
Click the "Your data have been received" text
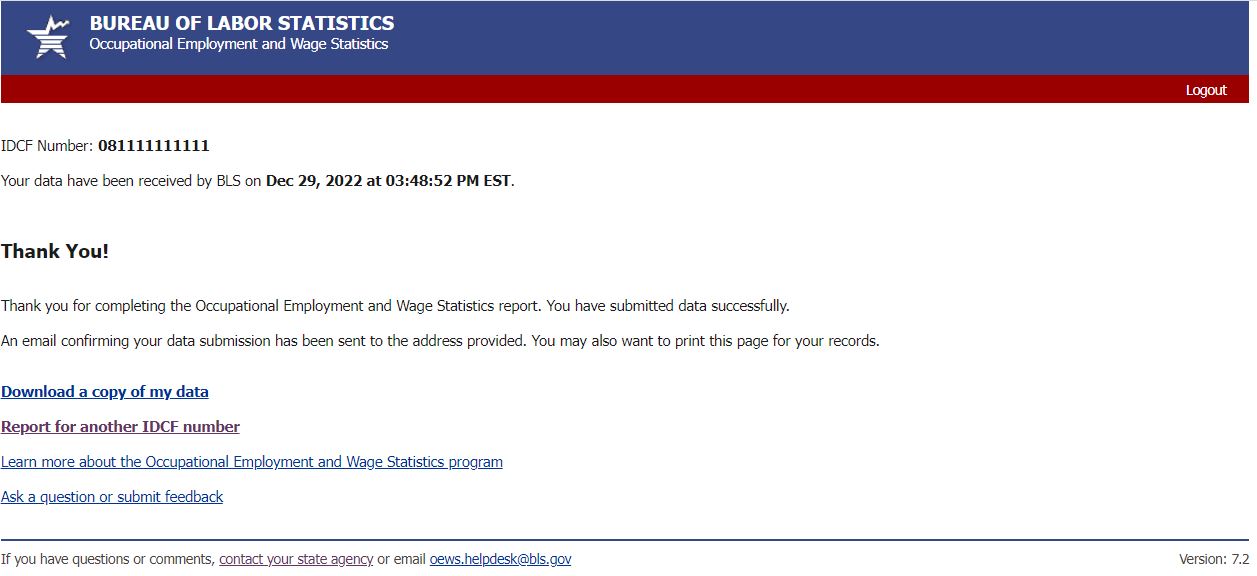click(x=130, y=181)
